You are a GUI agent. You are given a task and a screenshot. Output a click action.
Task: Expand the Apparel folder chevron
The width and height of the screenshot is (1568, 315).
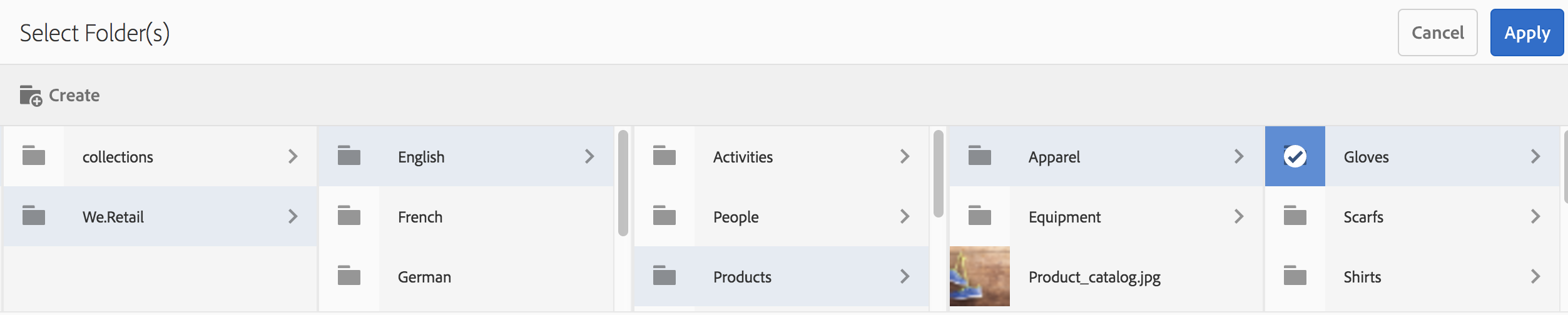pyautogui.click(x=1239, y=156)
